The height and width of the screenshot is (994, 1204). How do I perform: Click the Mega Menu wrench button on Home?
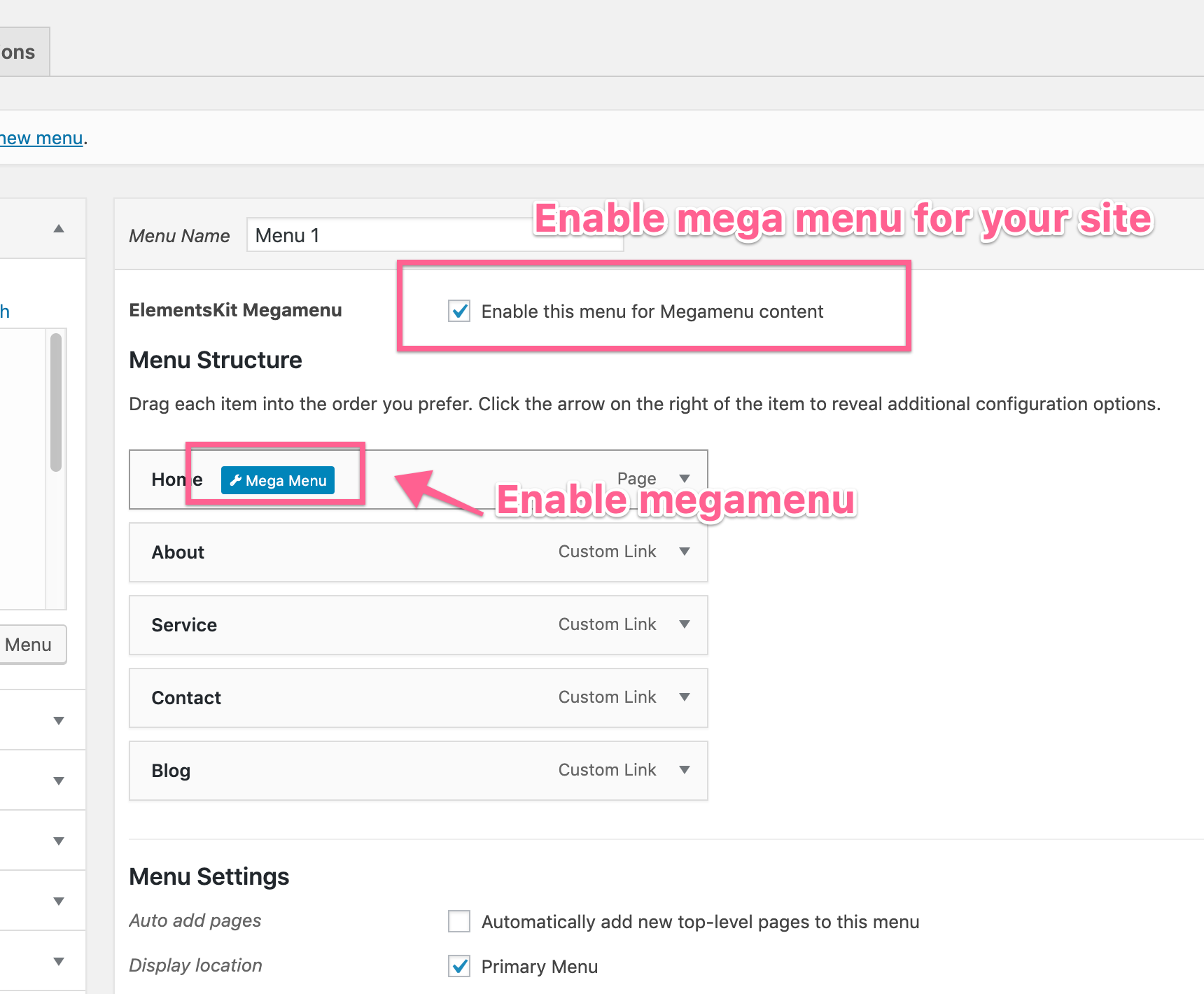pos(278,480)
